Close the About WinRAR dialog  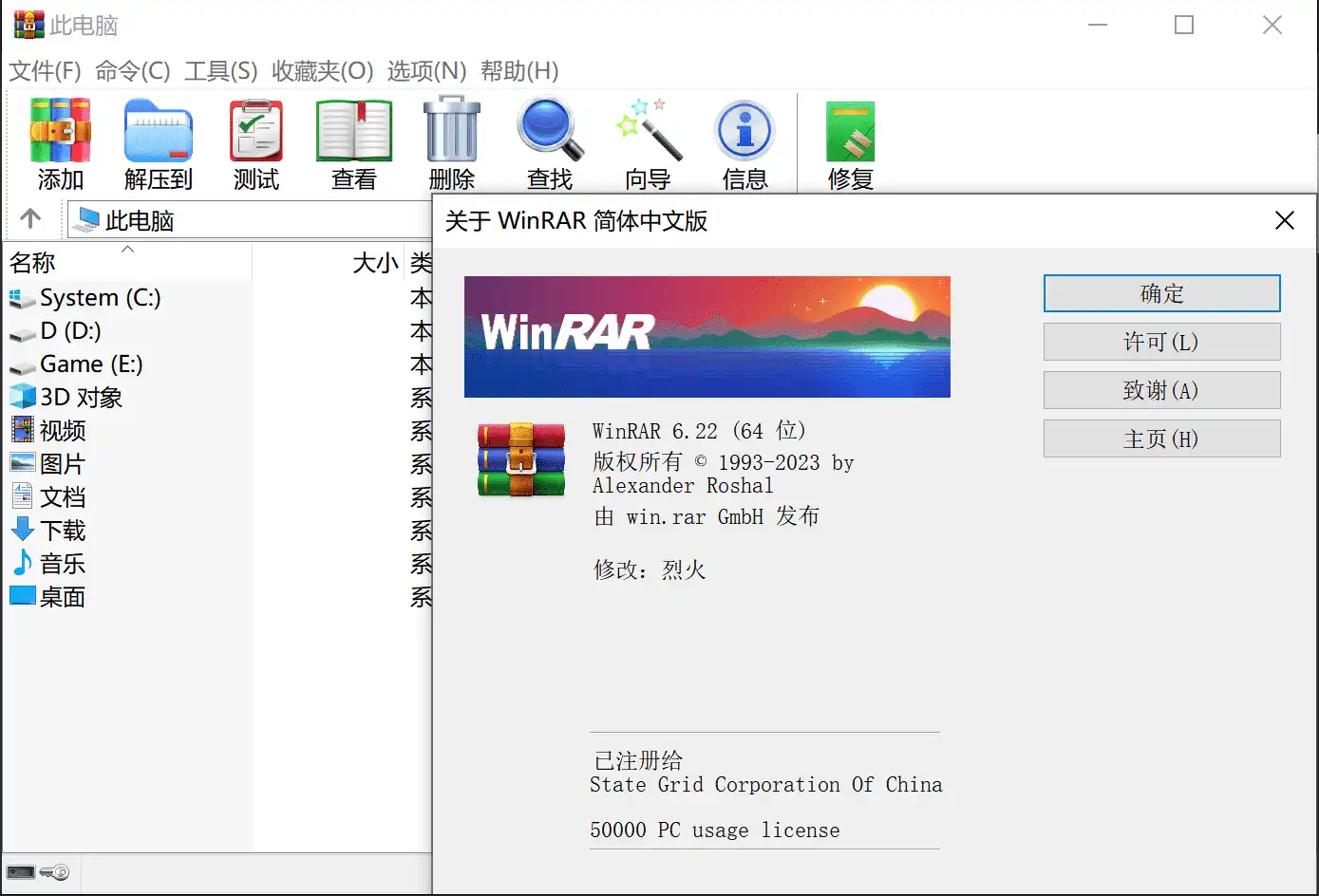[1284, 221]
